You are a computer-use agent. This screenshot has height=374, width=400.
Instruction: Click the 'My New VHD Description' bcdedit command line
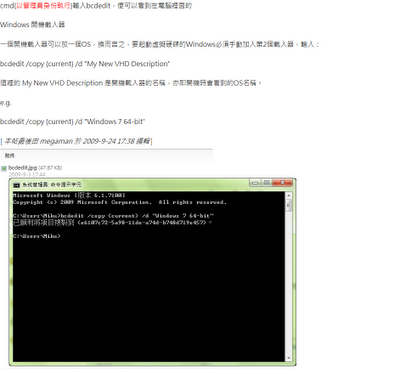[85, 64]
